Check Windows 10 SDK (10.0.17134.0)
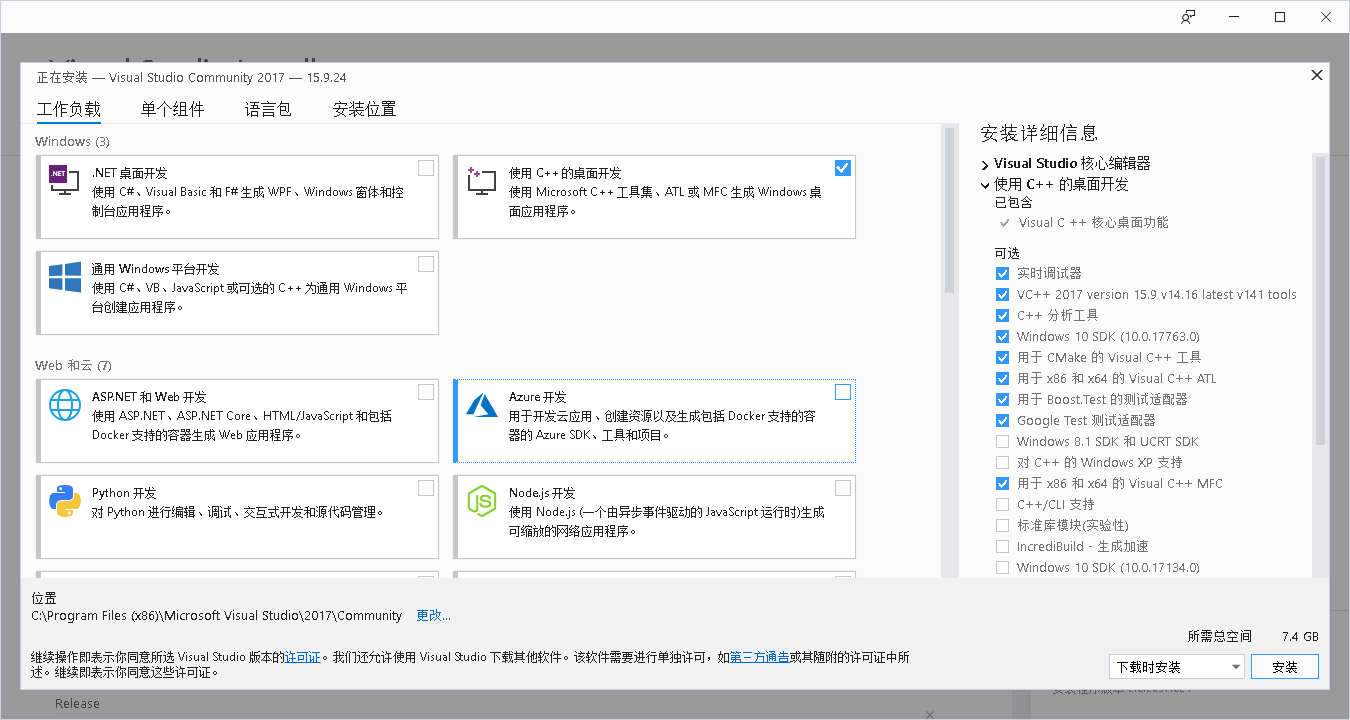 (1002, 567)
